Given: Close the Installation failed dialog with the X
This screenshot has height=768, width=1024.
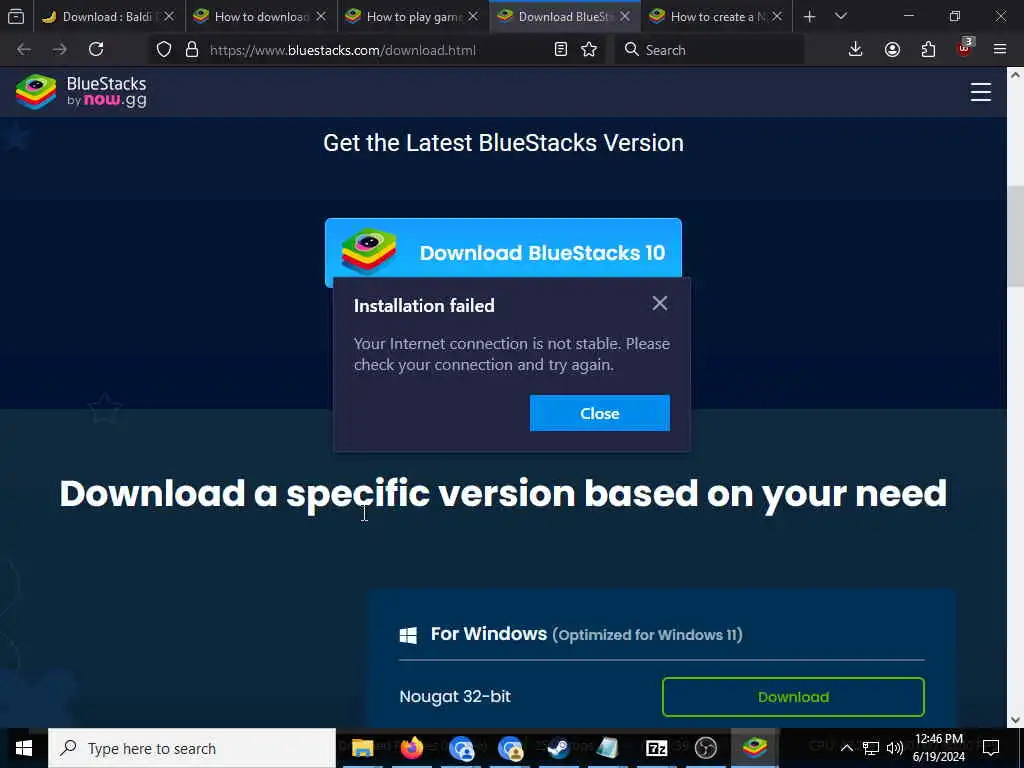Looking at the screenshot, I should pyautogui.click(x=660, y=303).
